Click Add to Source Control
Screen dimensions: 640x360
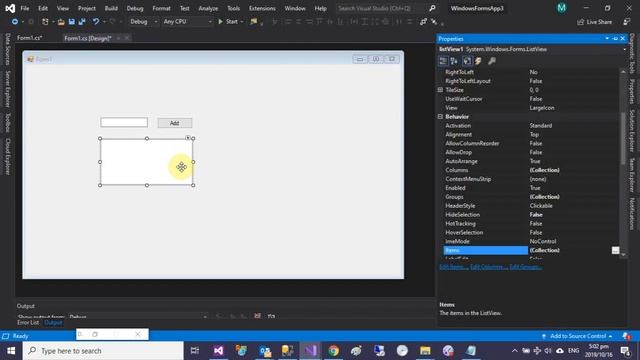coord(578,336)
